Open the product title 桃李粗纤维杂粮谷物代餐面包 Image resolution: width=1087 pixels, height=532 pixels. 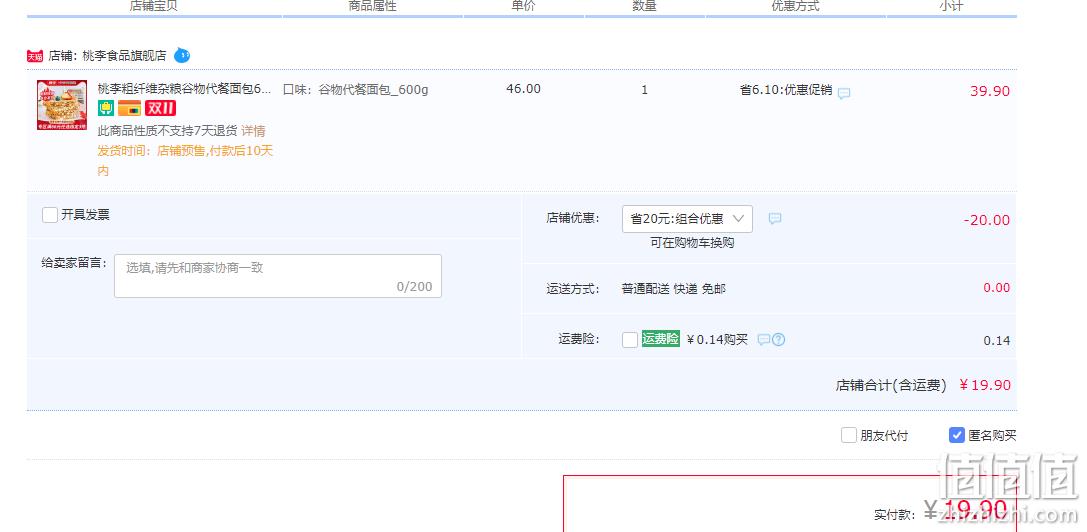(x=184, y=89)
